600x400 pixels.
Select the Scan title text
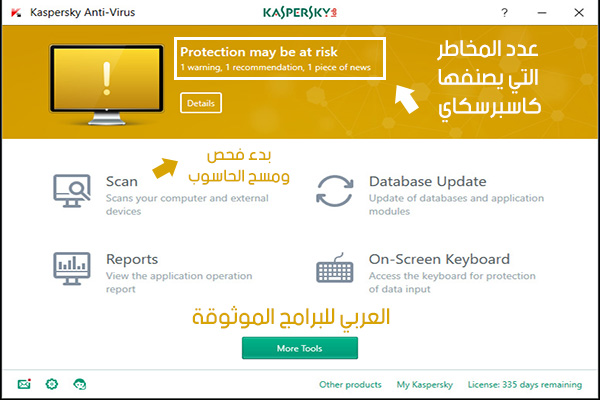tap(122, 181)
